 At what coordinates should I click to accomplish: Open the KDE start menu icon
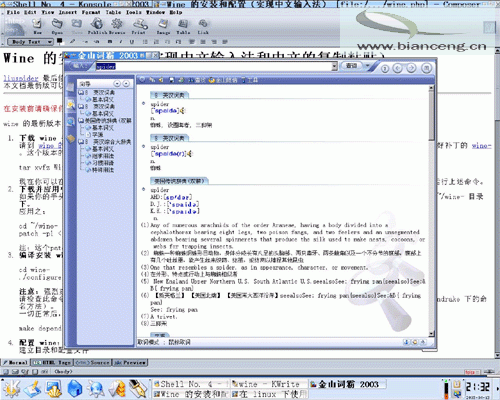click(12, 388)
